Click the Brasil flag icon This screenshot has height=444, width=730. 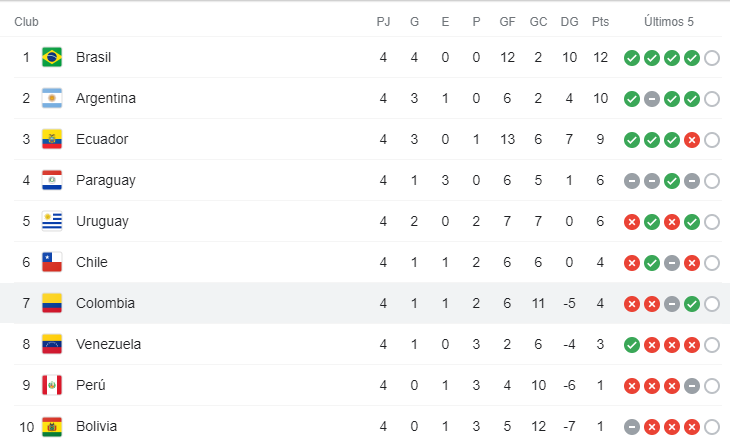[52, 57]
